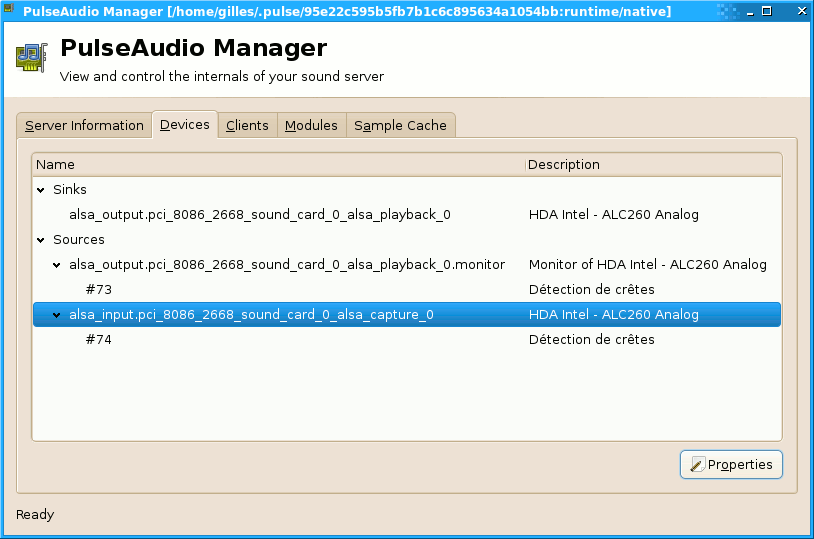Viewport: 814px width, 539px height.
Task: Click the sink's 'HDA Intel - ALC260 Analog' description
Action: click(614, 214)
